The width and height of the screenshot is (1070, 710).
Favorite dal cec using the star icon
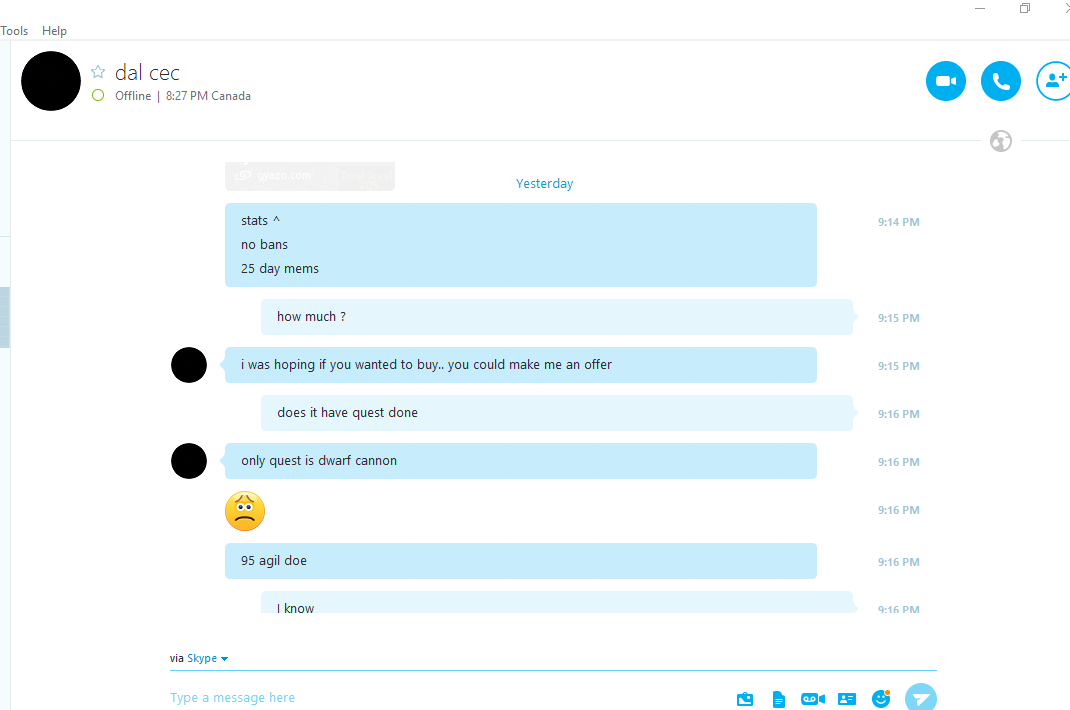tap(98, 72)
